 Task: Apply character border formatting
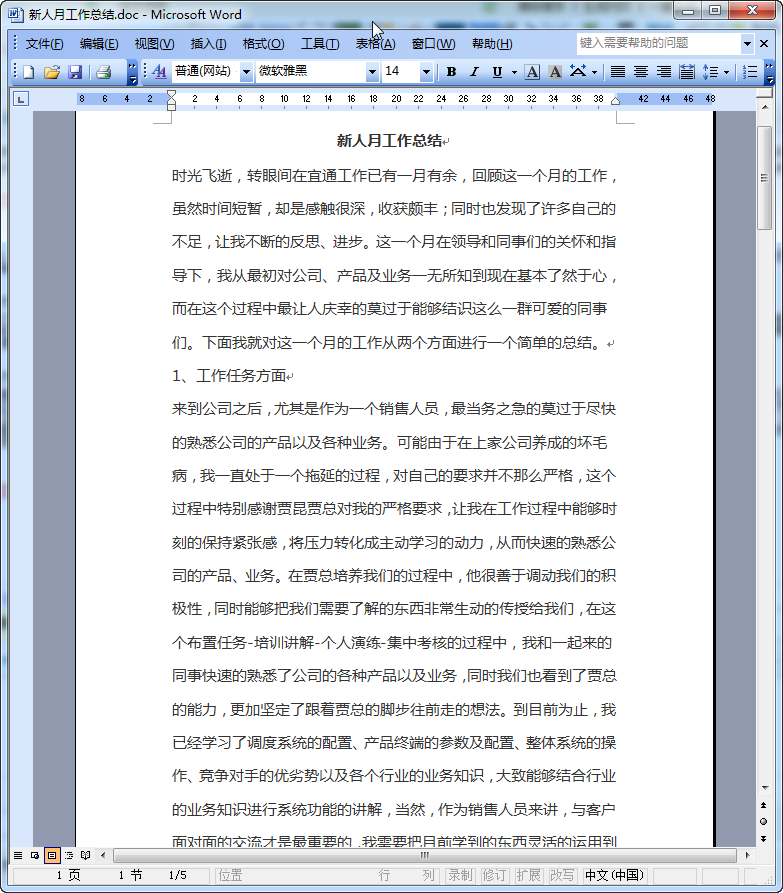pyautogui.click(x=532, y=72)
